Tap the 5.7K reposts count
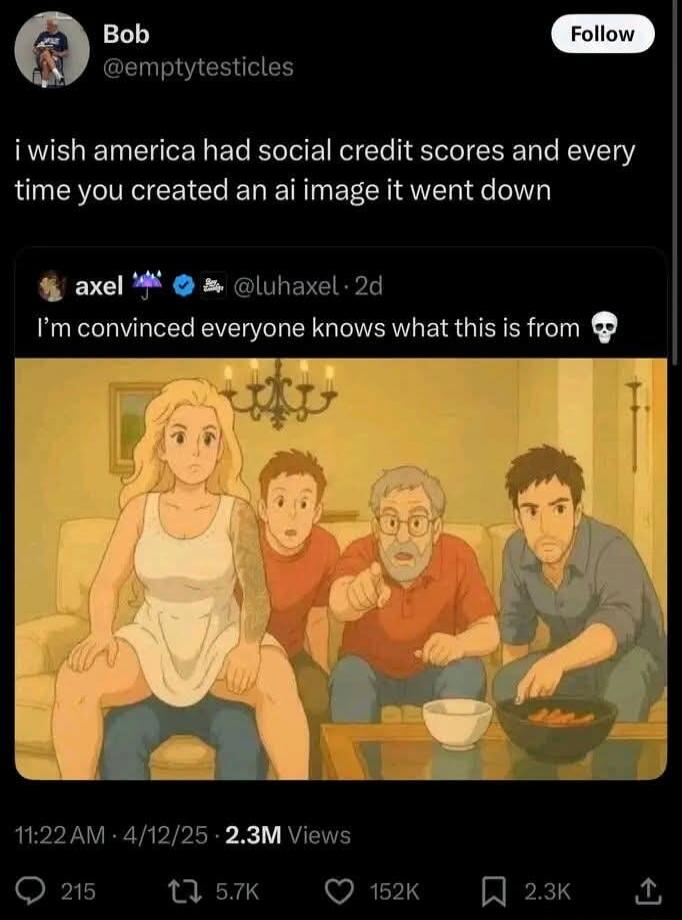 (x=237, y=892)
